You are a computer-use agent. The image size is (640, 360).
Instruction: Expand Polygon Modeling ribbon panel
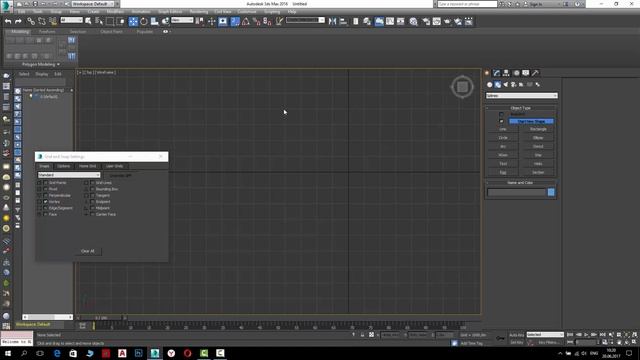coord(40,64)
